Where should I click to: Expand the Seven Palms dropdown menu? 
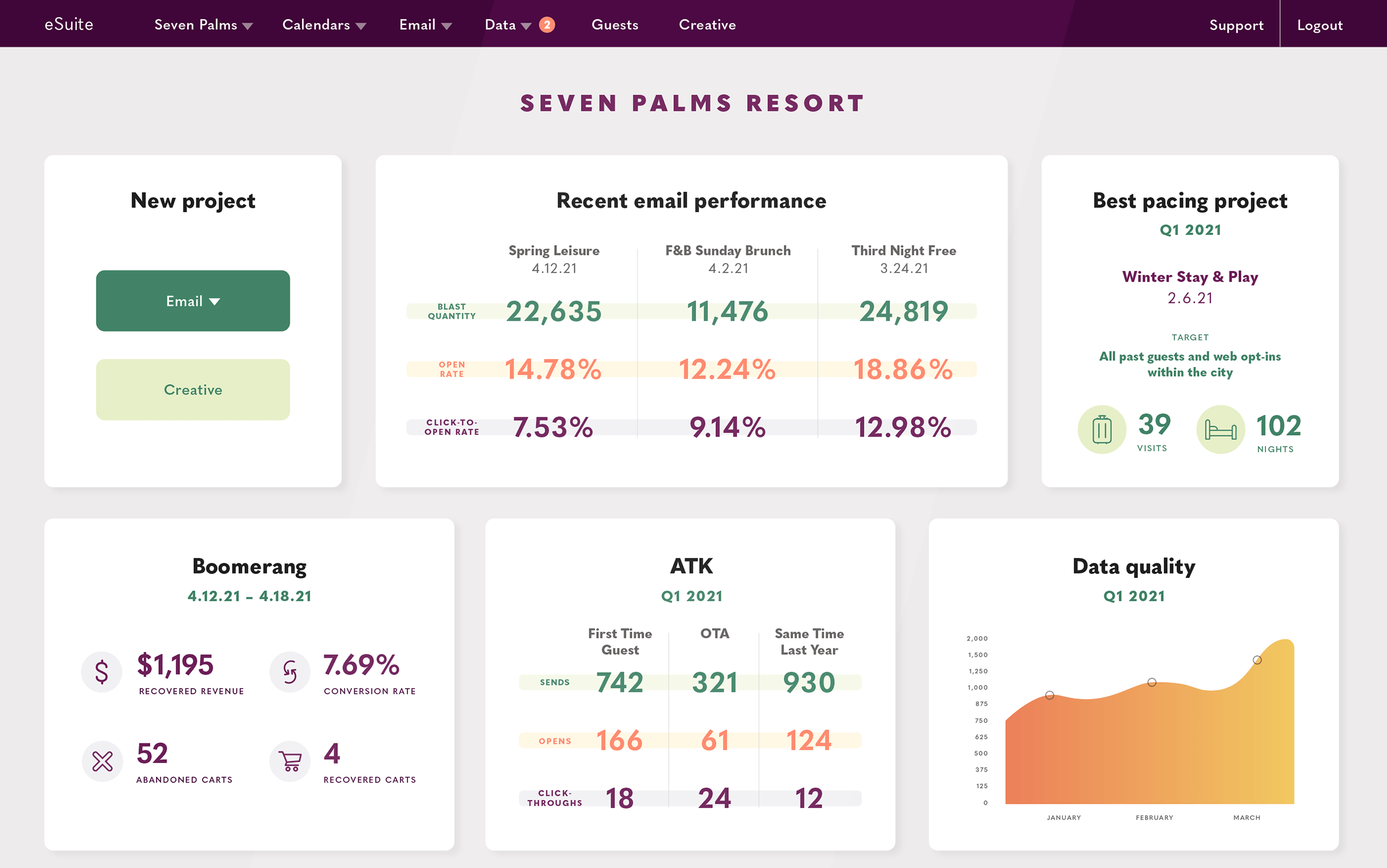coord(203,25)
